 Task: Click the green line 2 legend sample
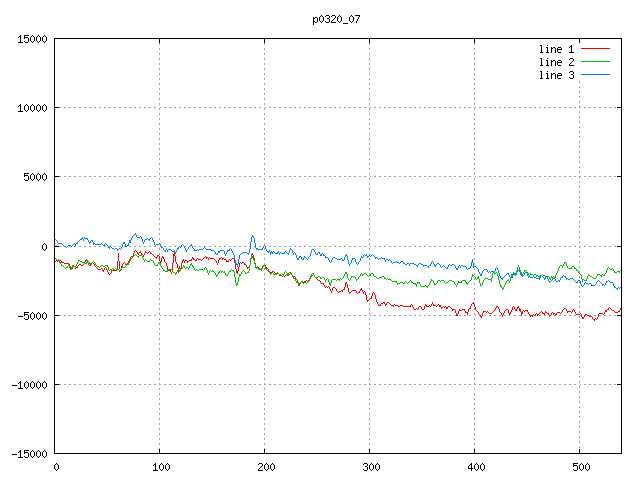(595, 62)
